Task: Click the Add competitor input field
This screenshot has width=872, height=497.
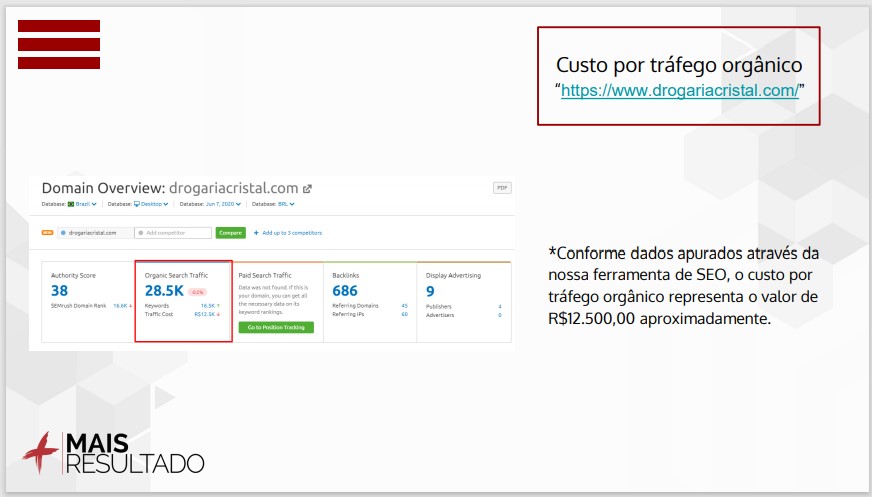Action: click(x=173, y=233)
